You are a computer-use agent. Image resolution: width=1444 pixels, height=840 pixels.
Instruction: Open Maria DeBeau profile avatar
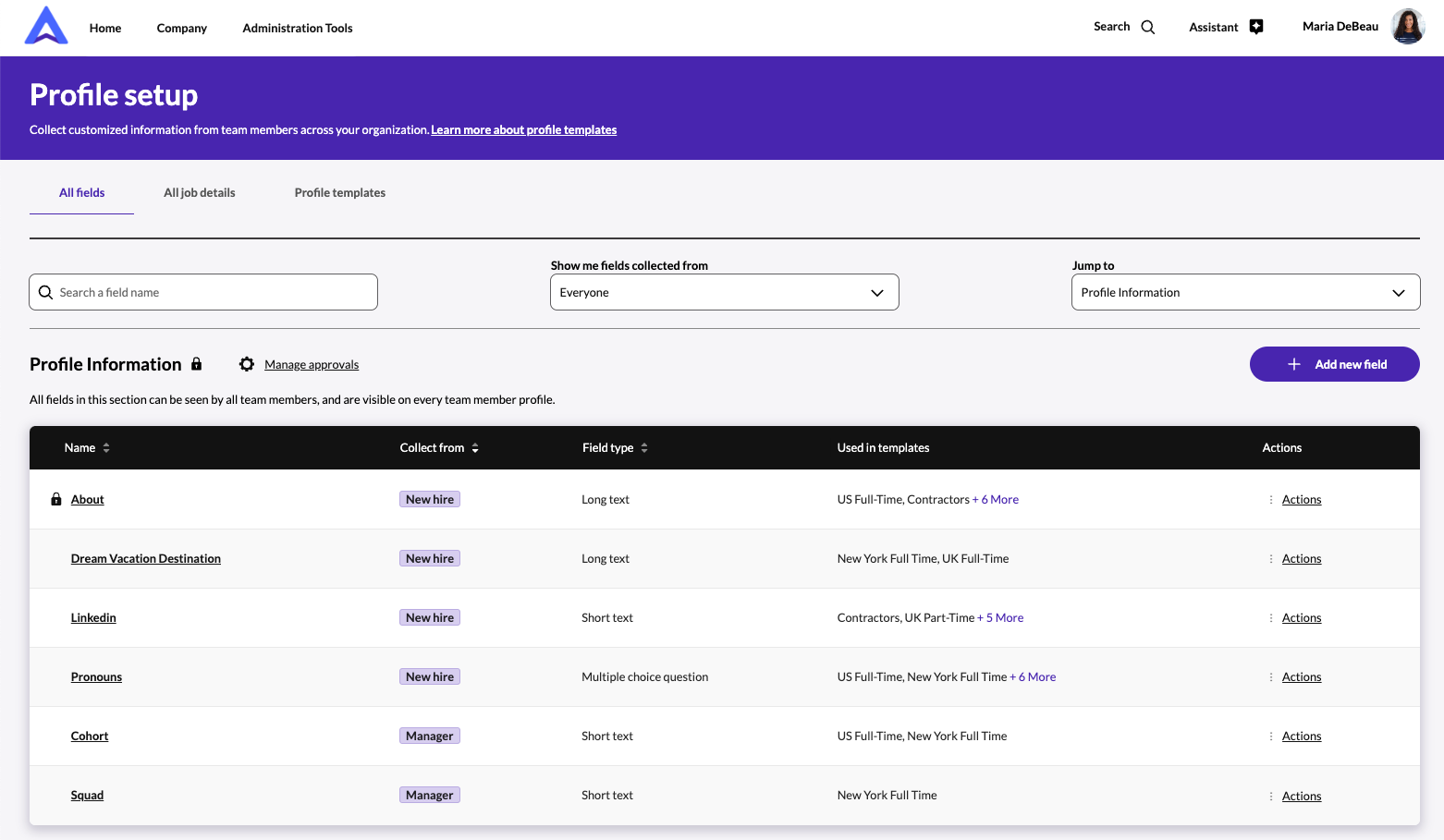(x=1408, y=26)
